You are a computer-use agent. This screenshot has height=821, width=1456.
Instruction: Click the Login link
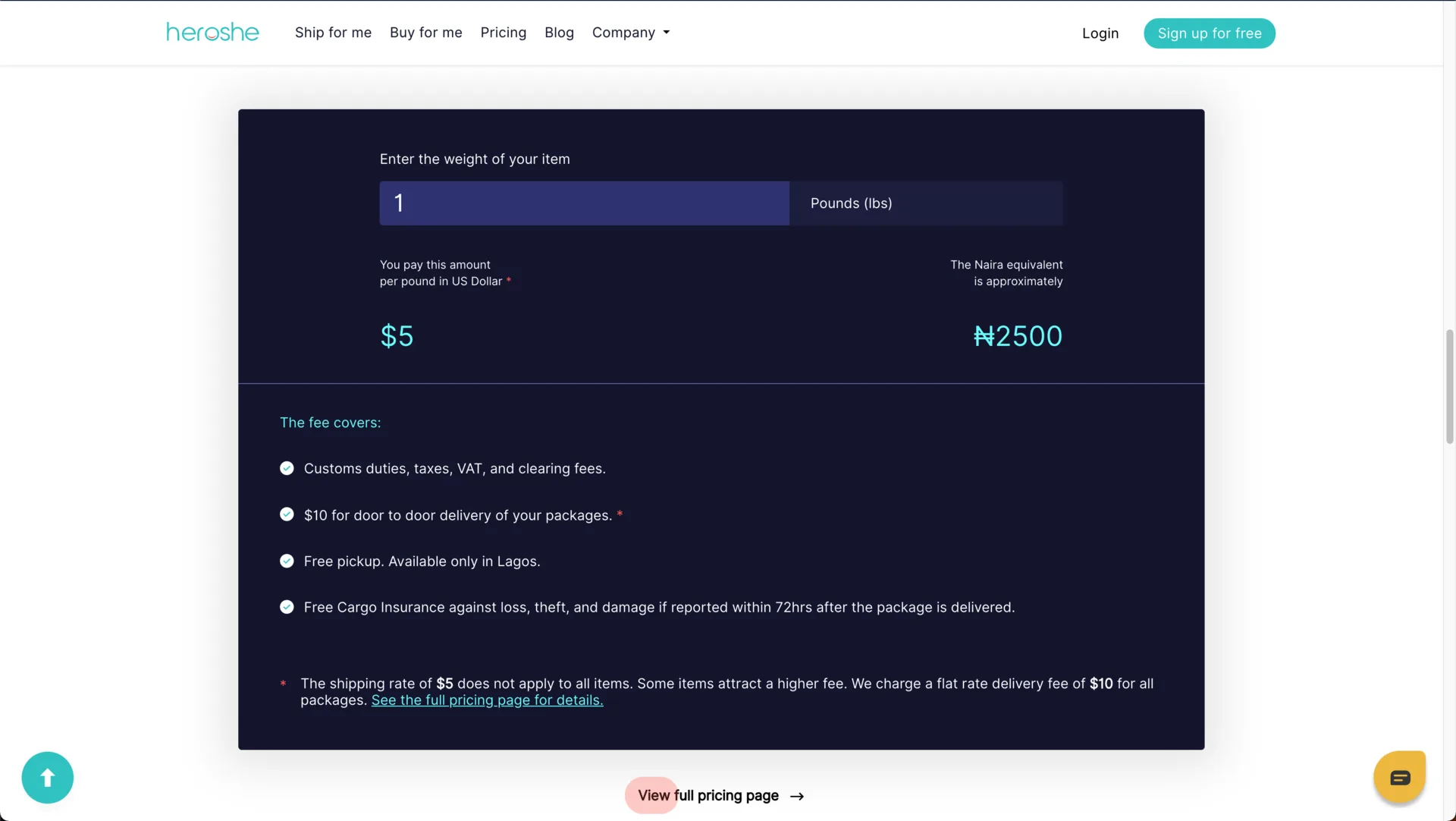click(x=1100, y=33)
